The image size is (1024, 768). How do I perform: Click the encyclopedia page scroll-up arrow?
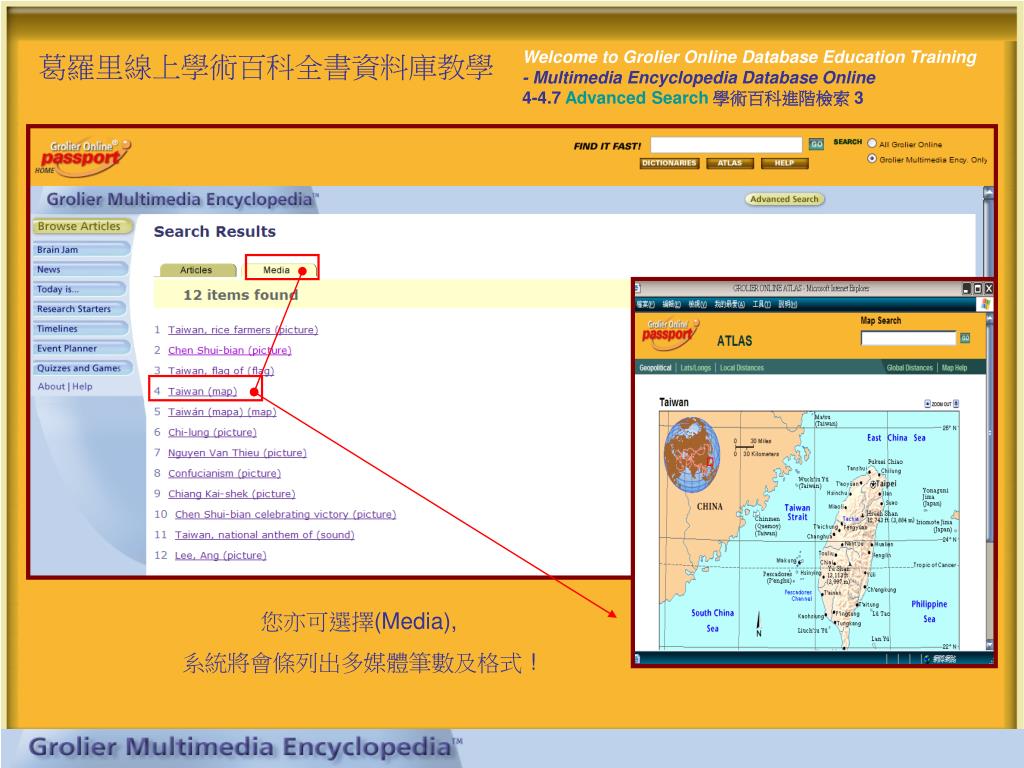click(987, 193)
